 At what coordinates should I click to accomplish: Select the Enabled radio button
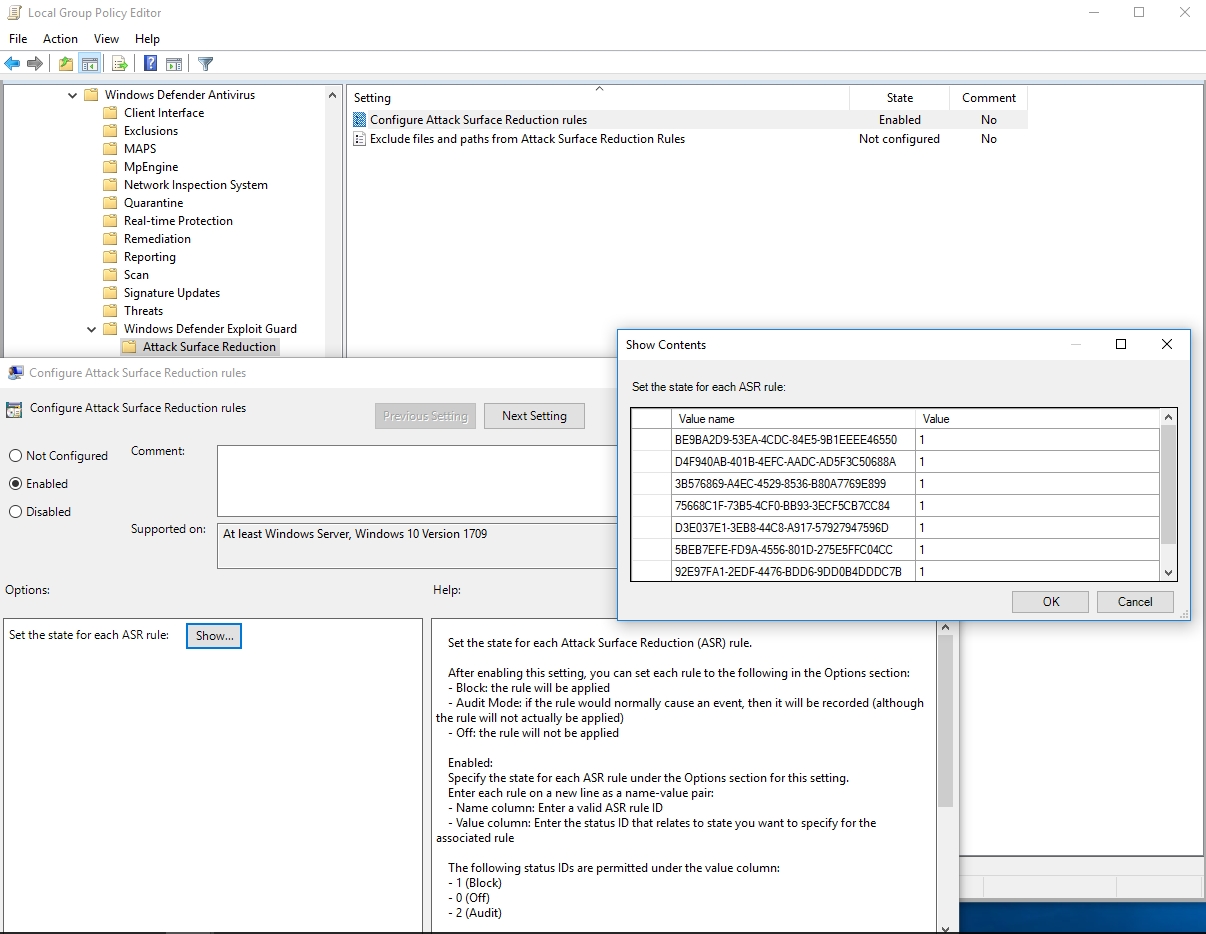click(15, 484)
